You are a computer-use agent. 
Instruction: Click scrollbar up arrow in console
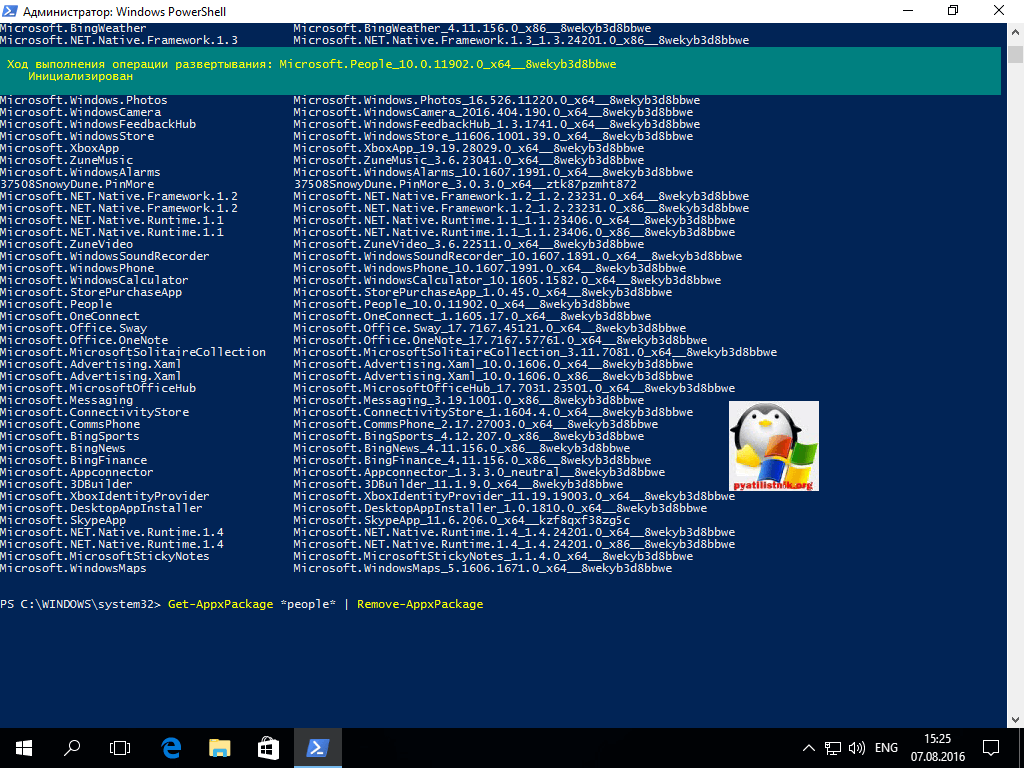pos(1015,29)
